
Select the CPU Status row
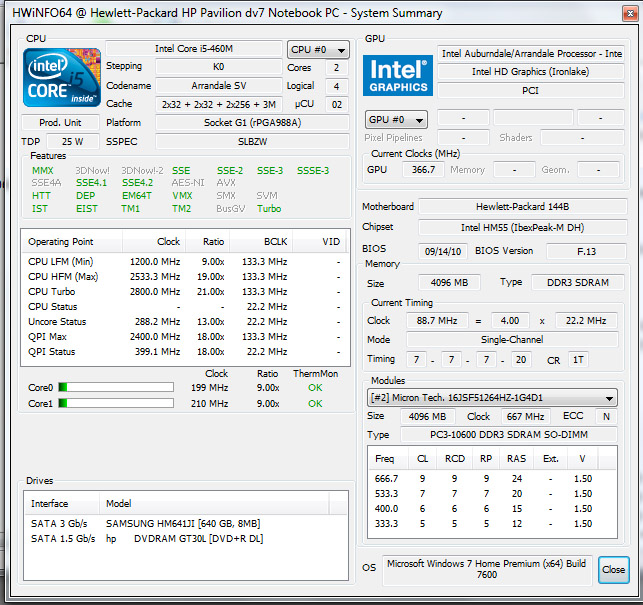185,307
